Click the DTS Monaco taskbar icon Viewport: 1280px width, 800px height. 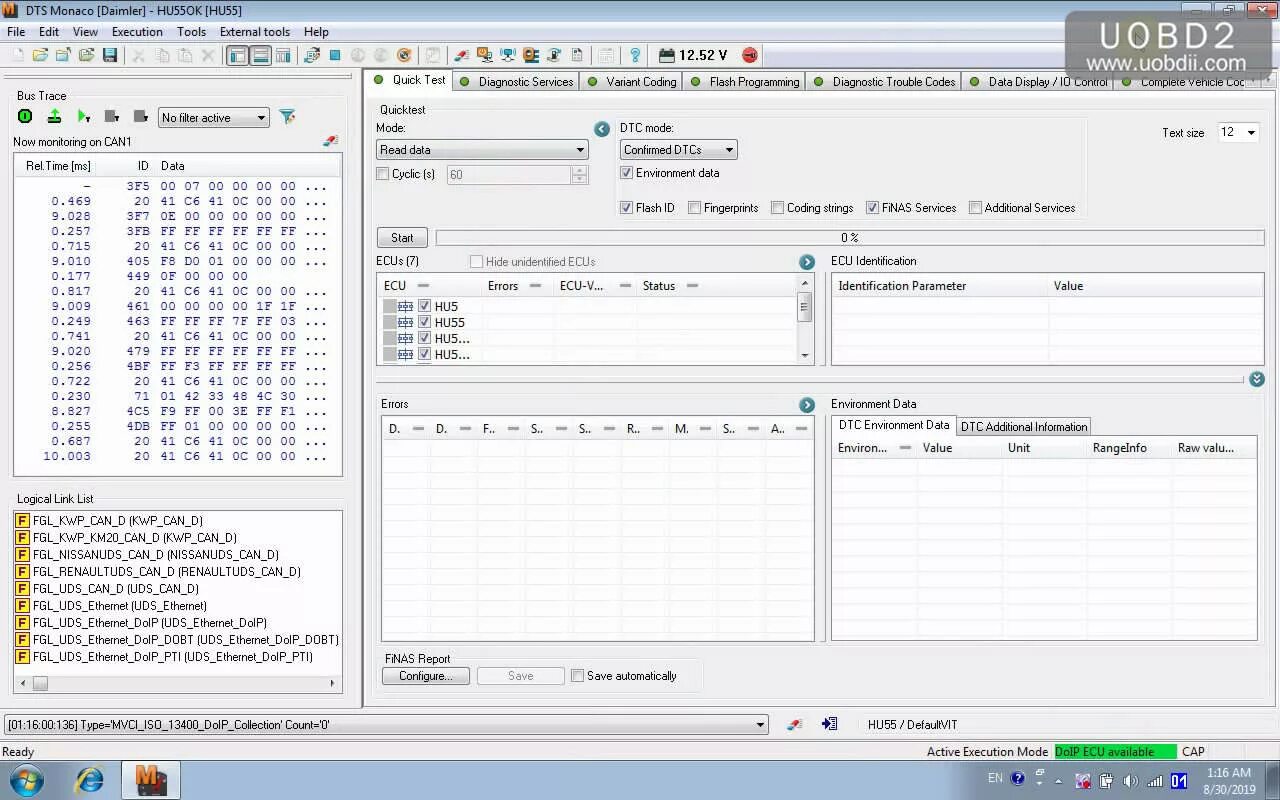(150, 780)
